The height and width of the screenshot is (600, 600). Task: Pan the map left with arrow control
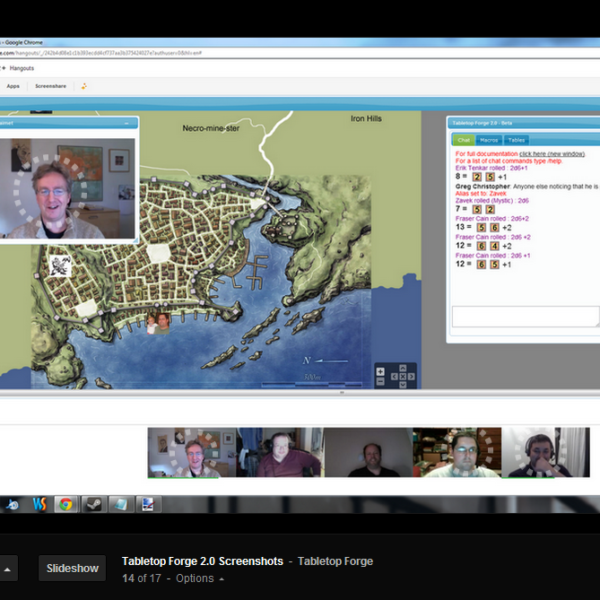394,377
